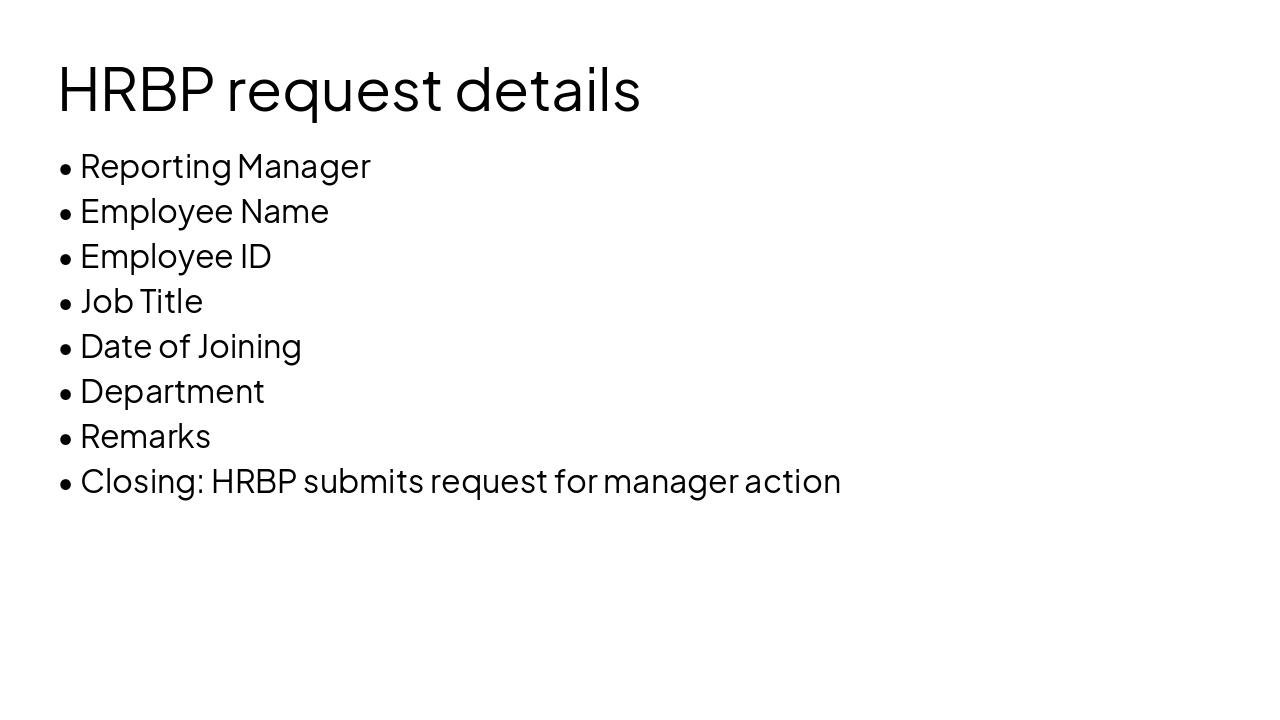Click the word "Closing:" in last bullet
This screenshot has width=1280, height=720.
tap(142, 481)
